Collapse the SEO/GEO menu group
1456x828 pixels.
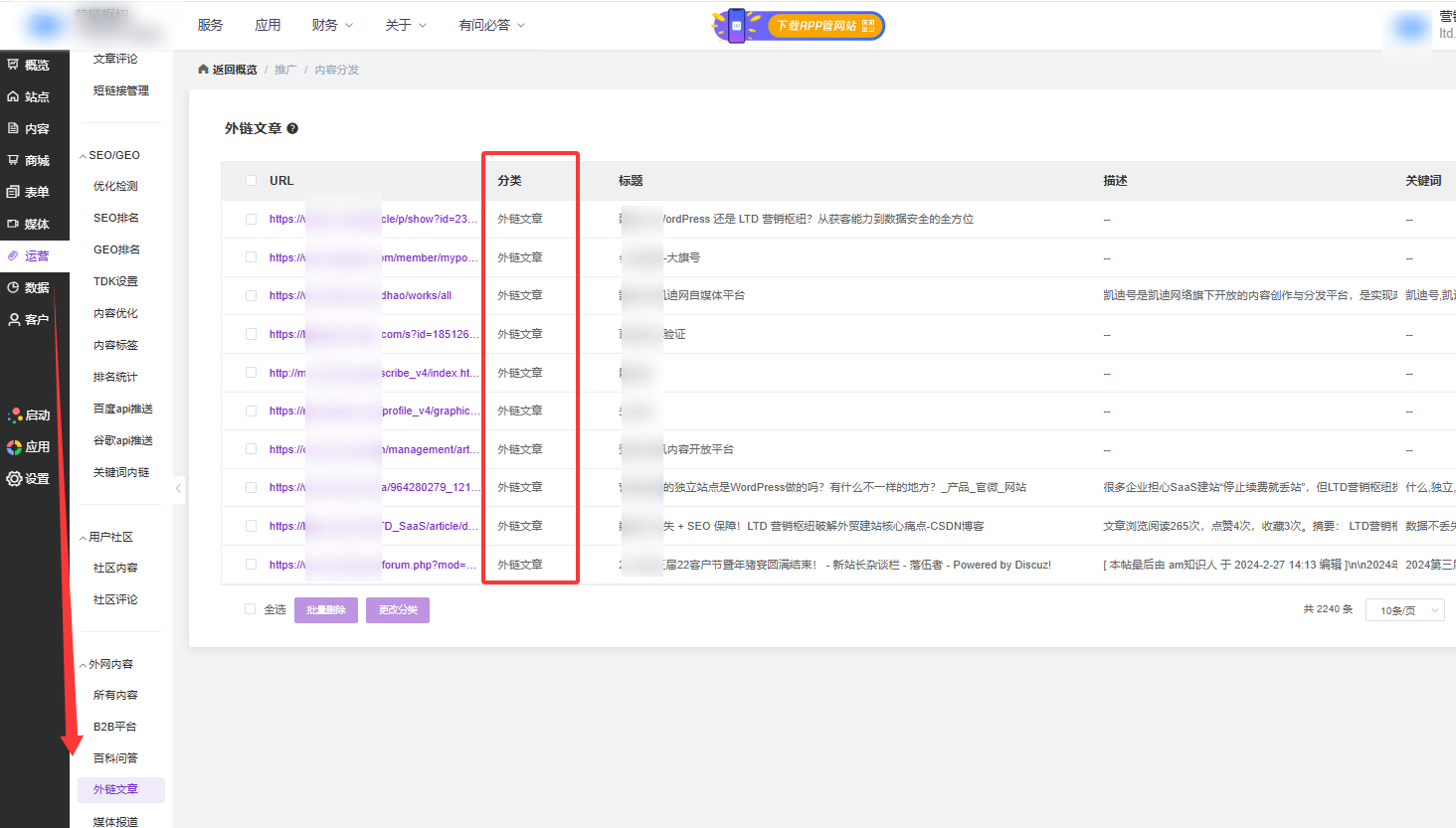point(83,156)
